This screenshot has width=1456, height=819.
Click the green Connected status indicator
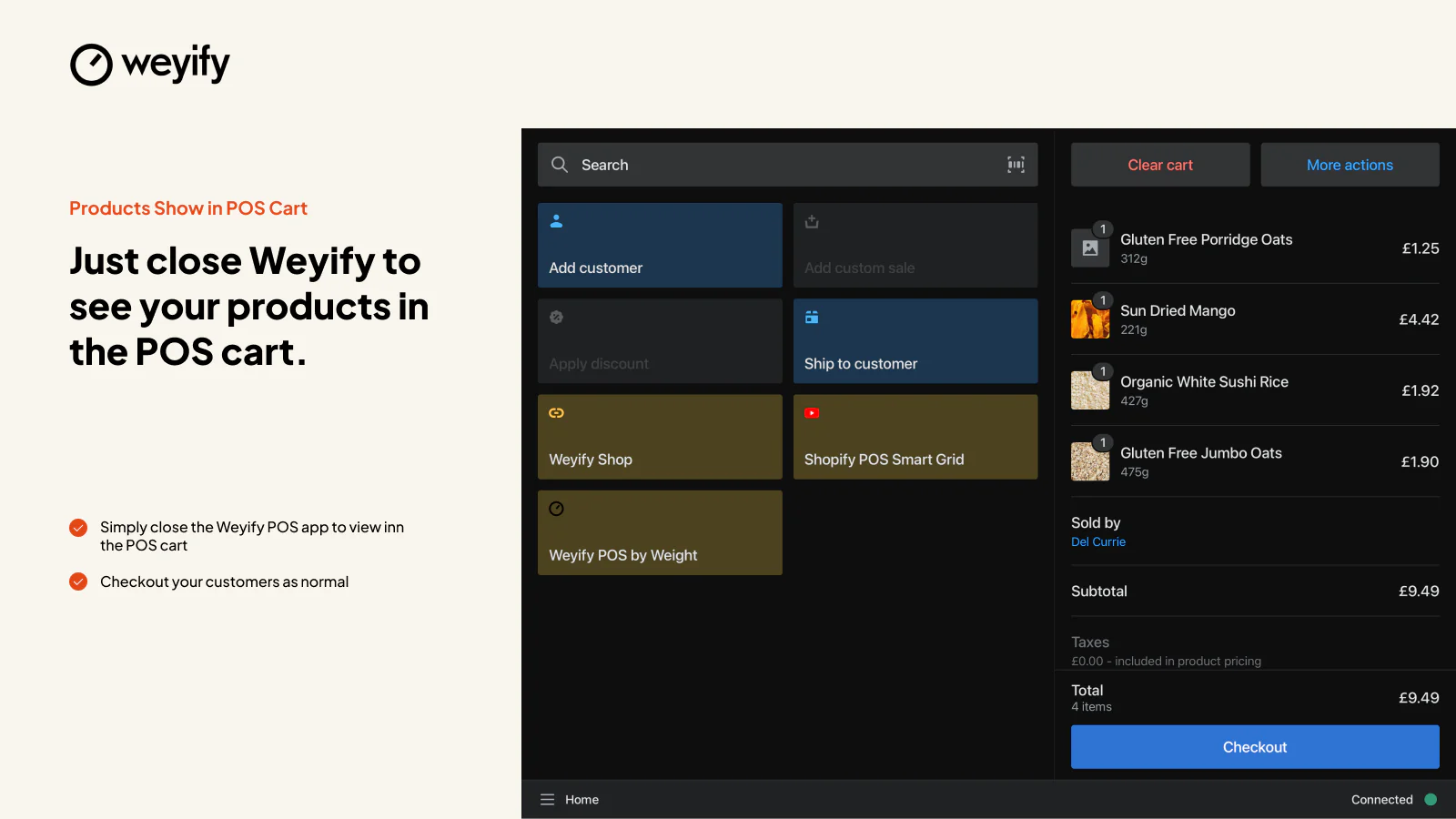[1431, 800]
